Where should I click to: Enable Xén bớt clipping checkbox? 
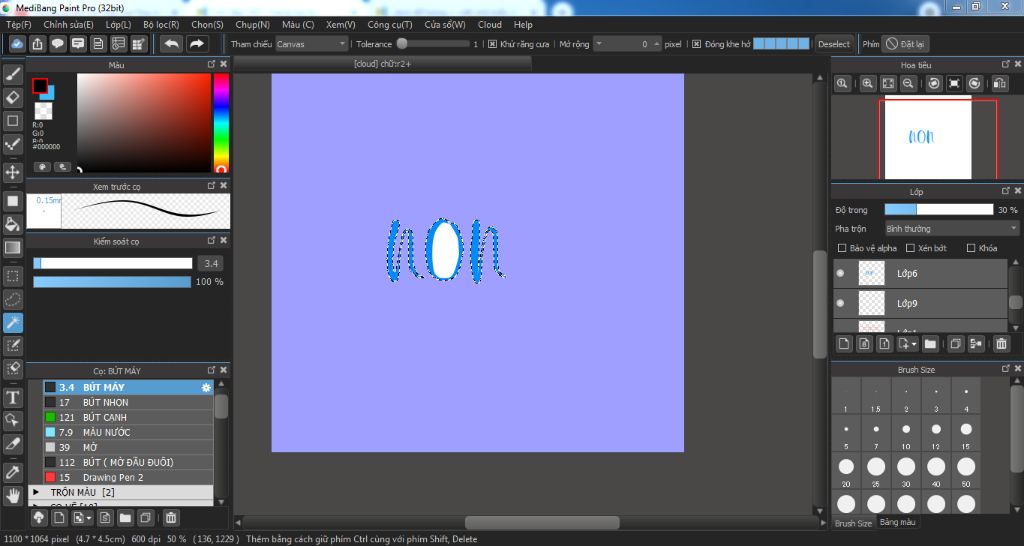pyautogui.click(x=910, y=248)
